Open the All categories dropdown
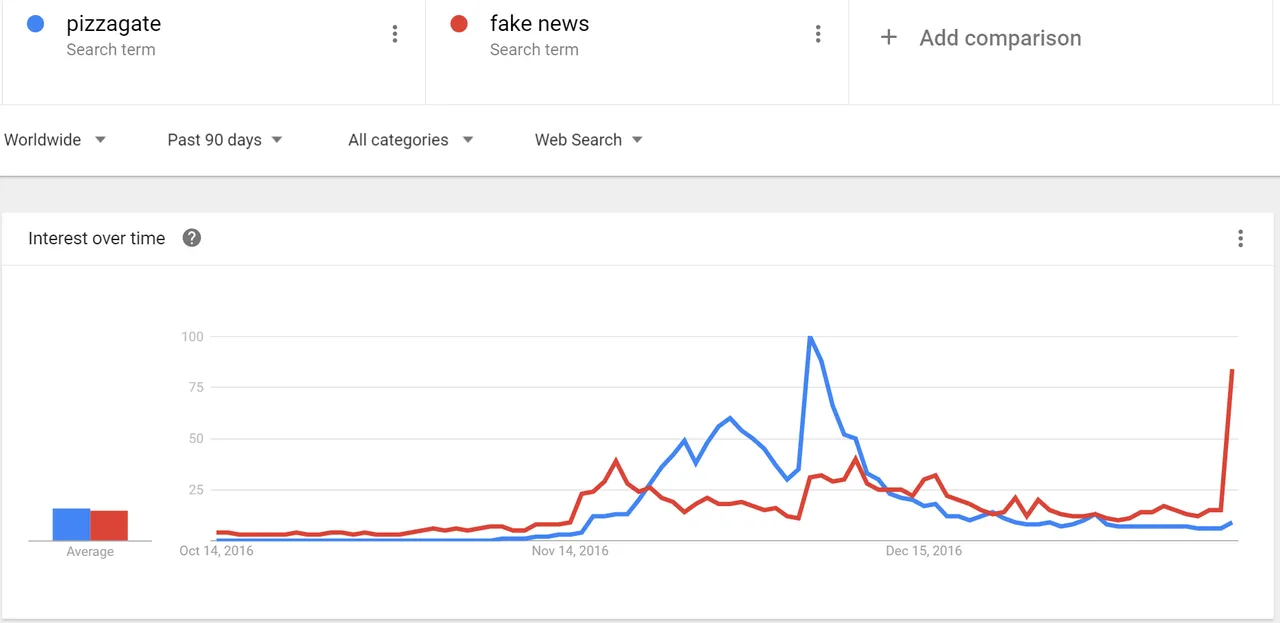The image size is (1280, 623). click(x=410, y=140)
